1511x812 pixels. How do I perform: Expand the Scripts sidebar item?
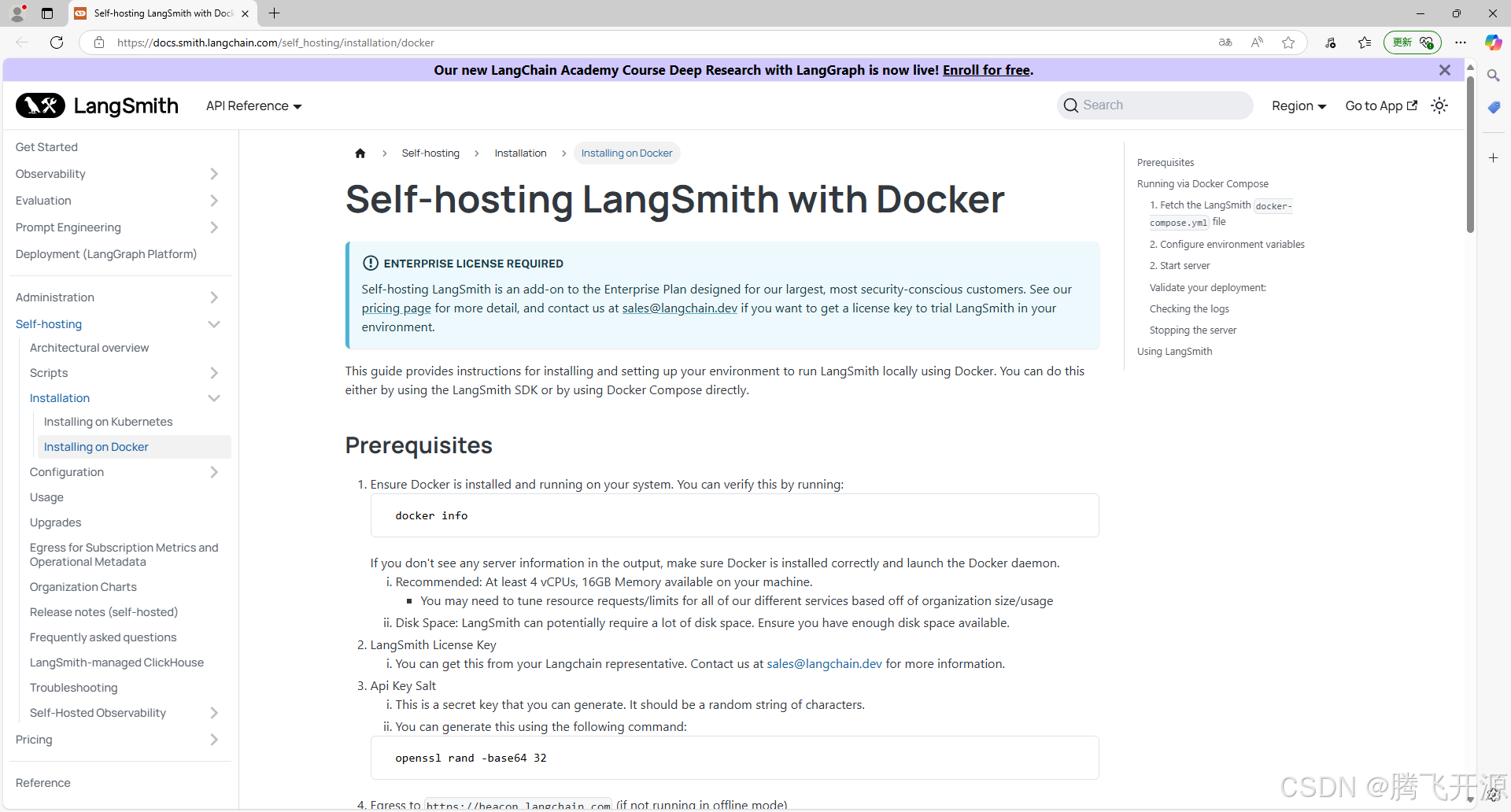click(x=214, y=373)
